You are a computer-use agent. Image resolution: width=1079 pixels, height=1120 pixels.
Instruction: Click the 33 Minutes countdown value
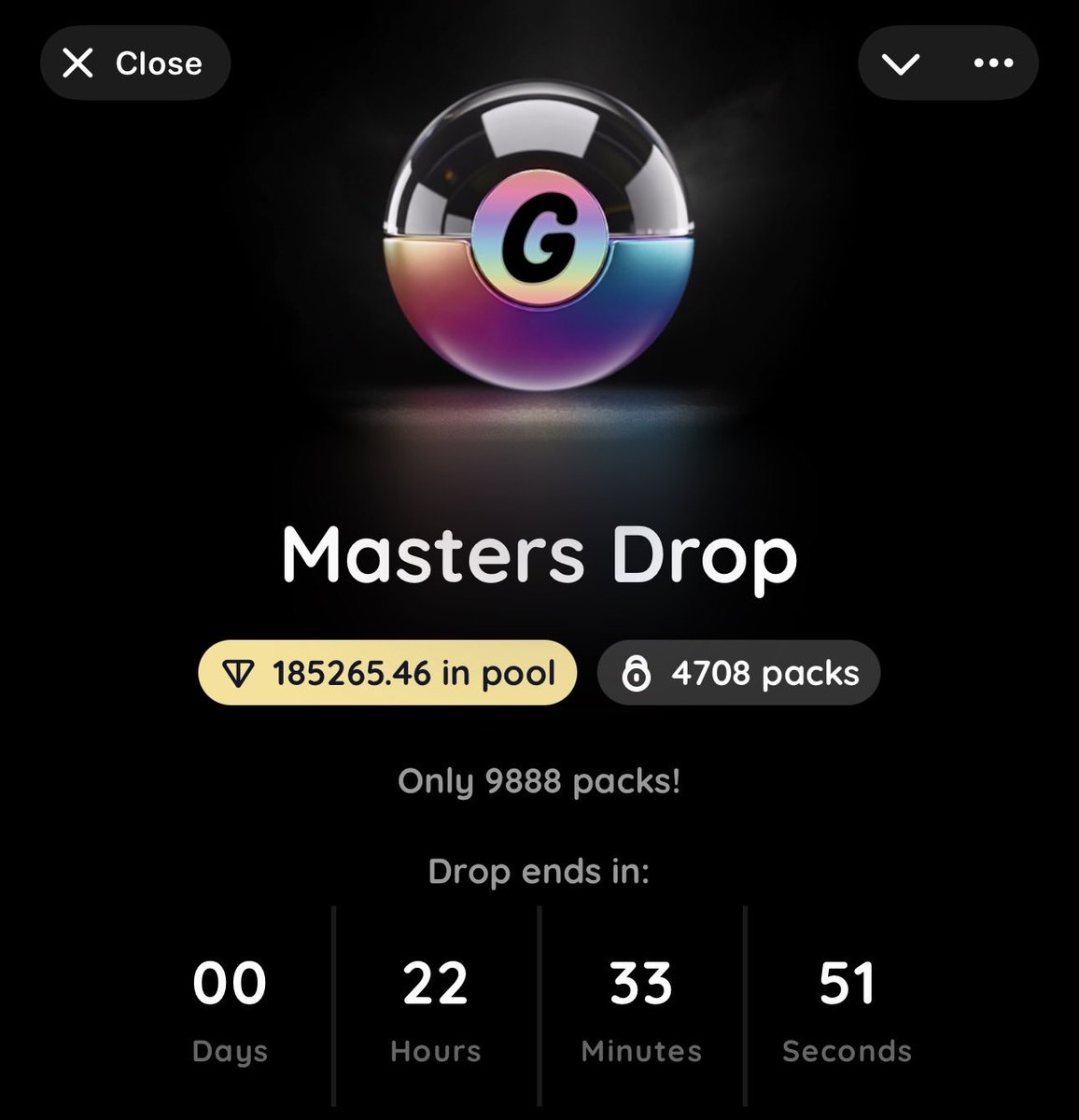coord(641,984)
